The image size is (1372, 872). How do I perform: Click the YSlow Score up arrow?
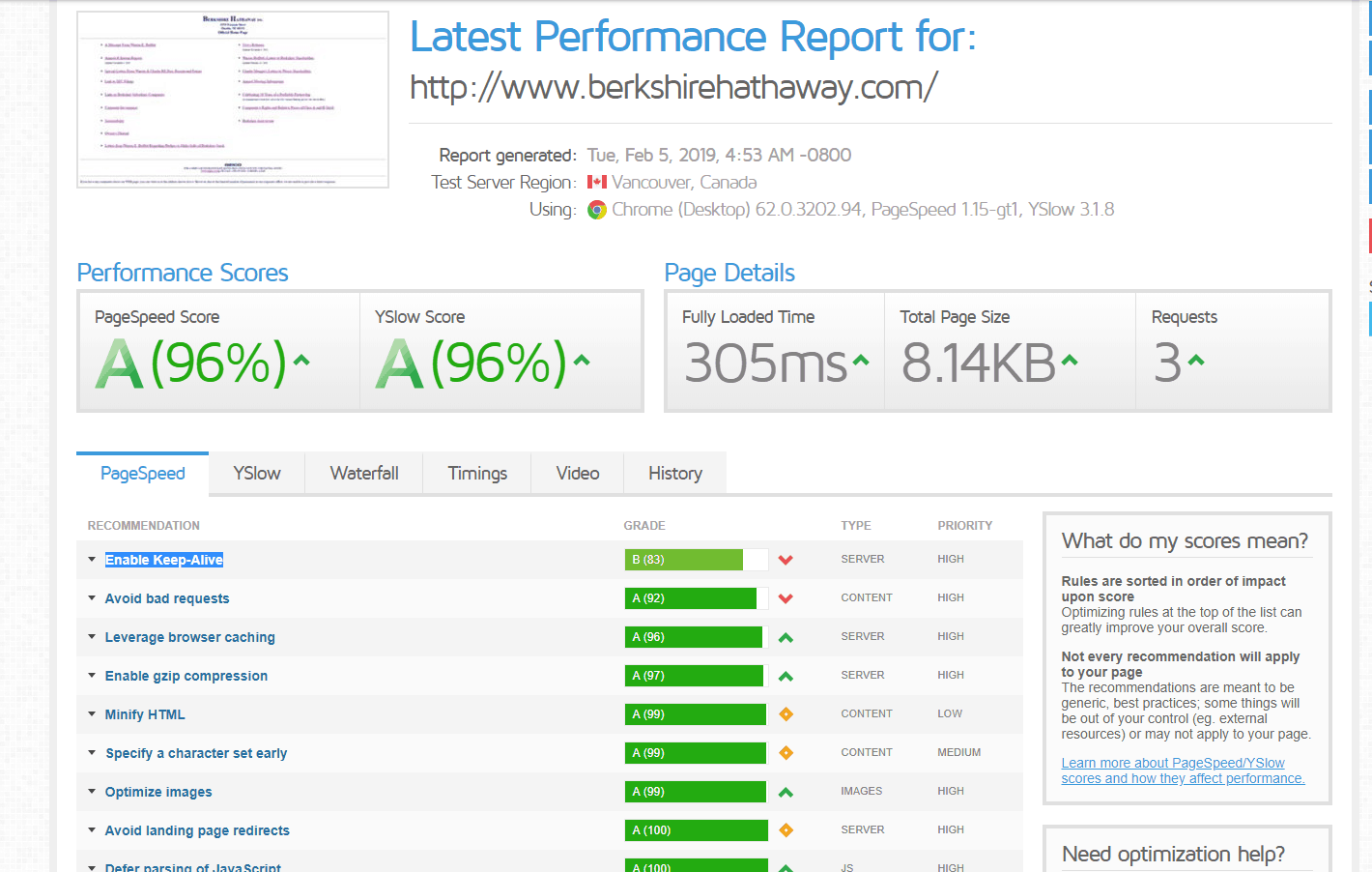(582, 361)
